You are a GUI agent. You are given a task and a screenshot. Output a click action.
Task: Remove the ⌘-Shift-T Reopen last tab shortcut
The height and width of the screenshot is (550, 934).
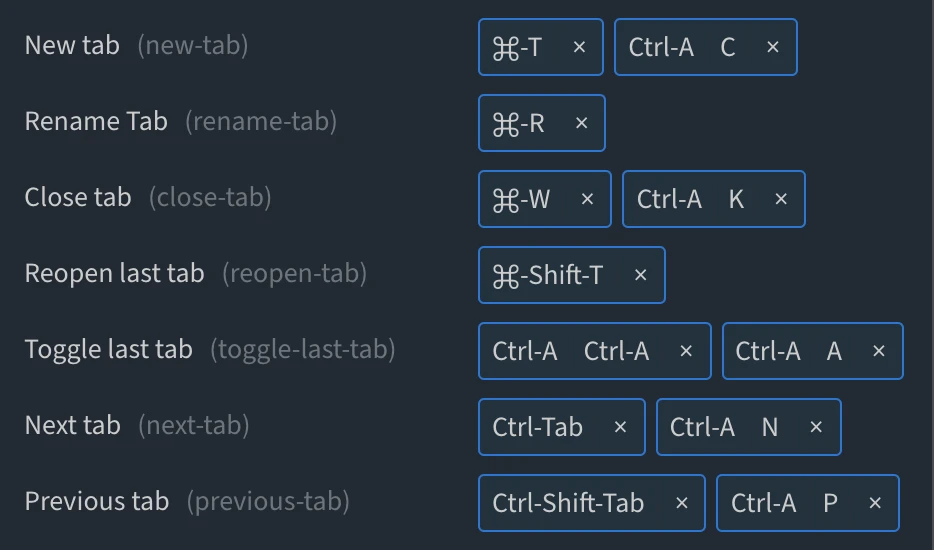click(641, 275)
